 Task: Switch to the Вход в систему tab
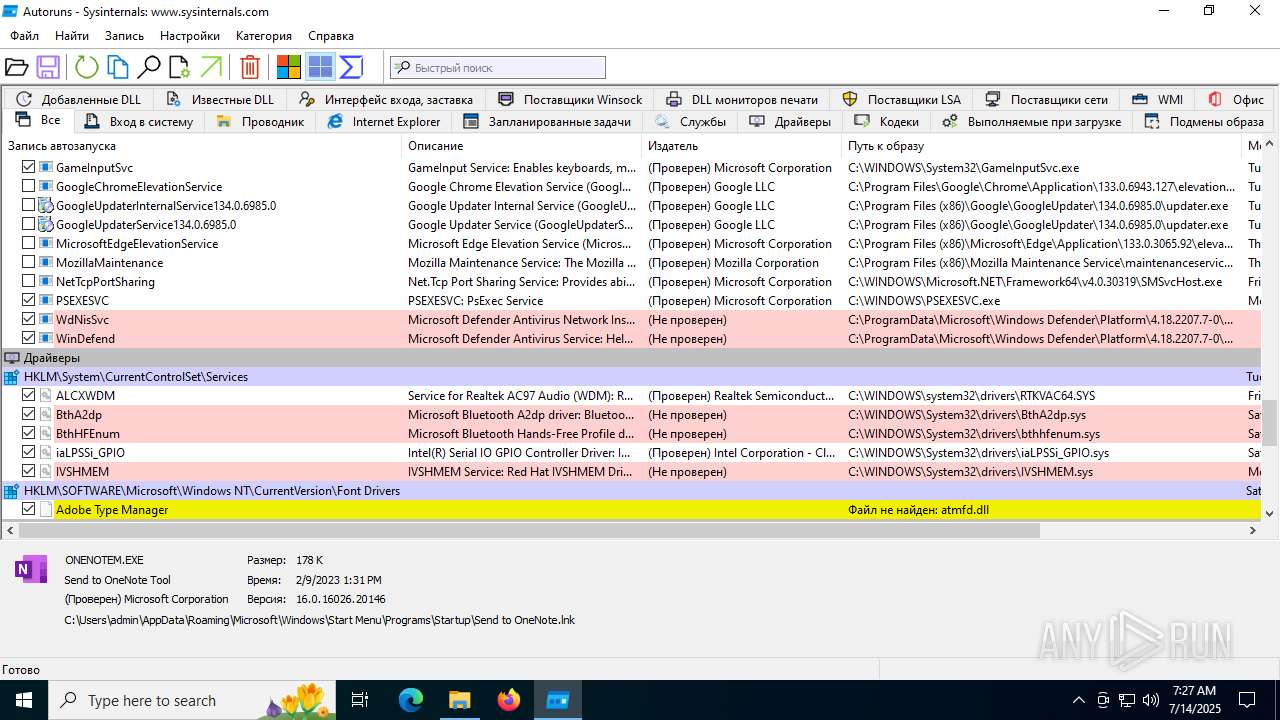[x=138, y=122]
